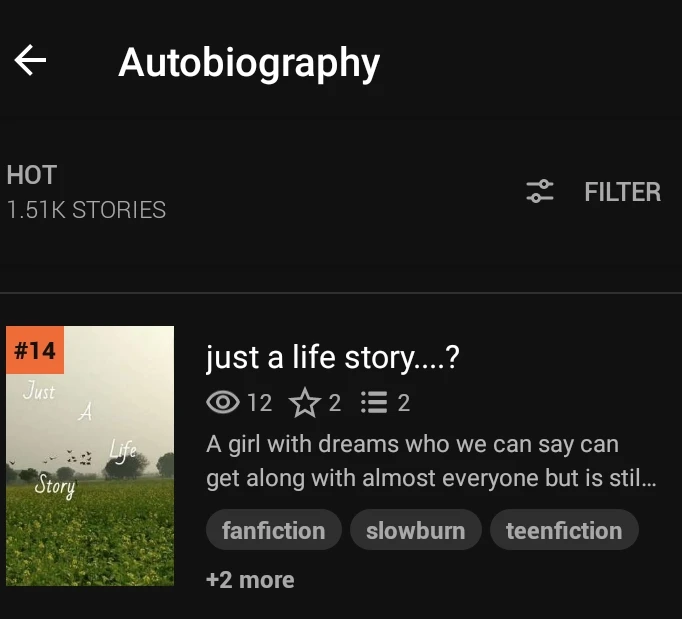Tap the #14 rank badge
The width and height of the screenshot is (682, 619).
coord(35,350)
